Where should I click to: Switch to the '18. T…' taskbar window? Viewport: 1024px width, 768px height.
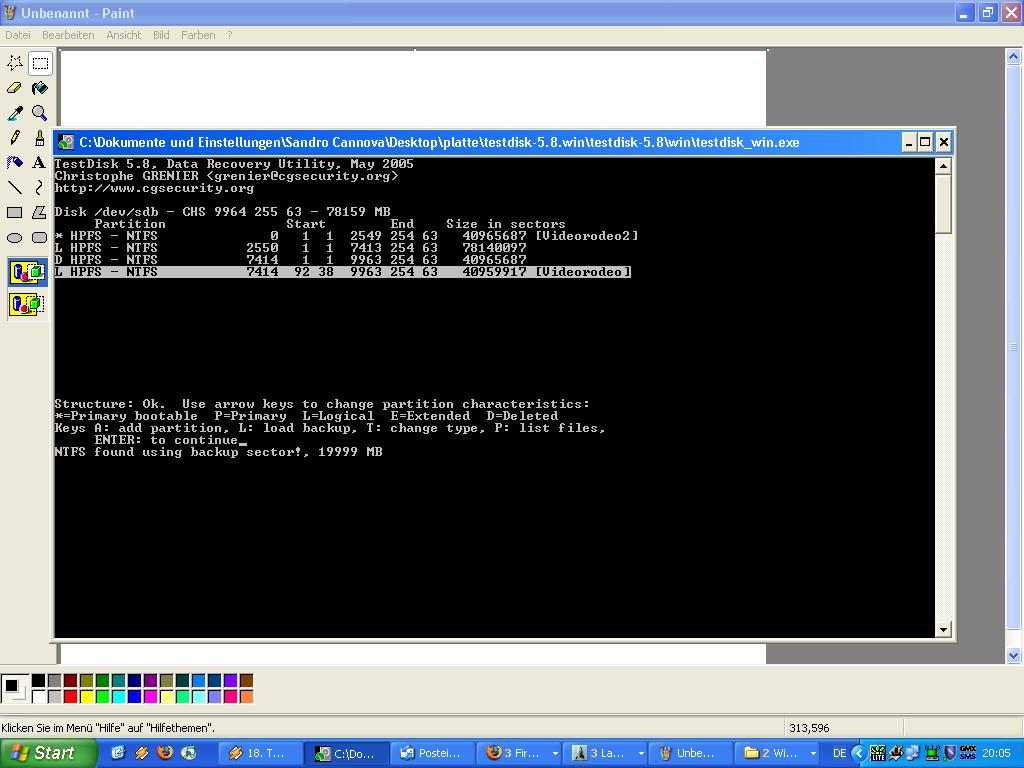click(x=259, y=754)
